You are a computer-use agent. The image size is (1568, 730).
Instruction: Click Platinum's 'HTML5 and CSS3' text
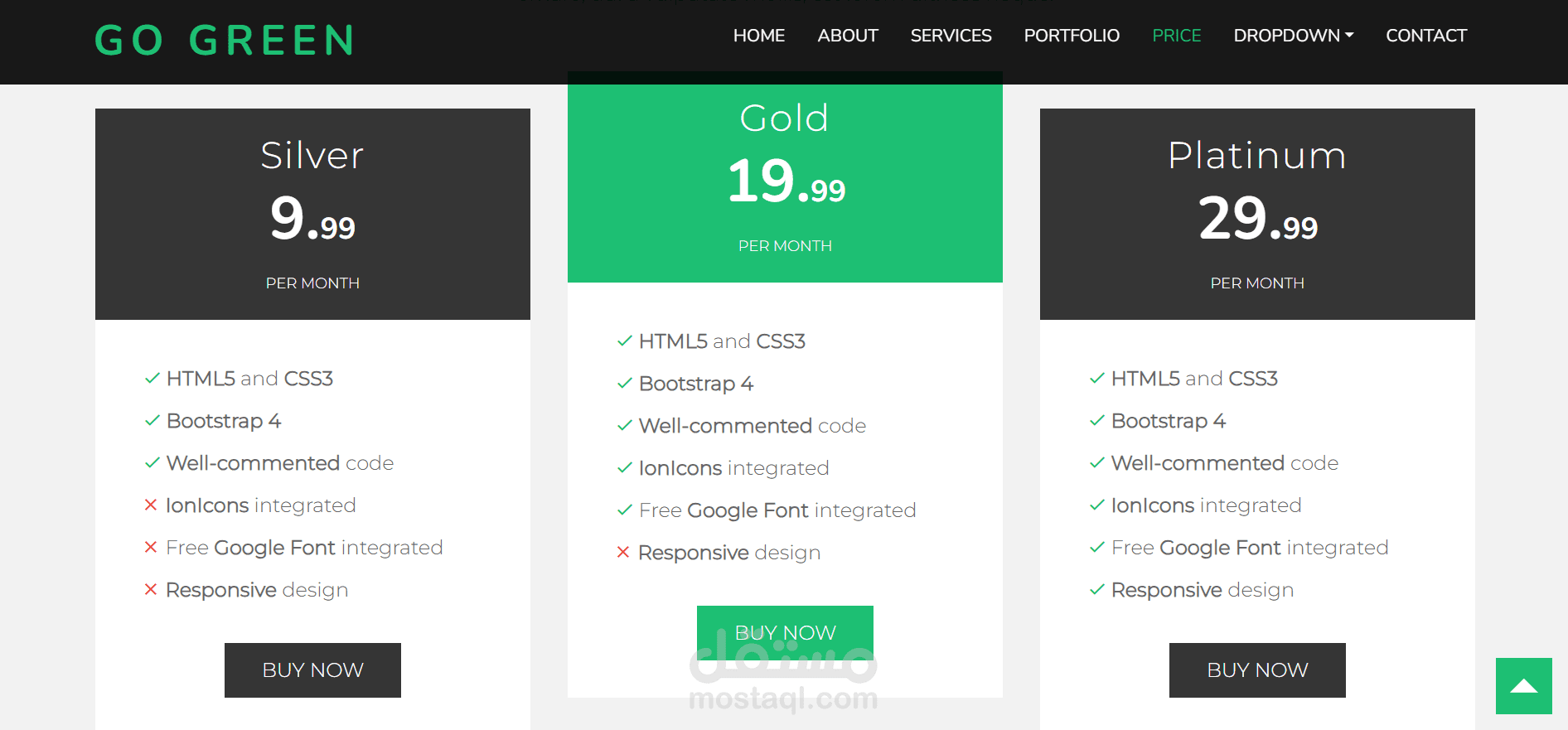[1194, 379]
